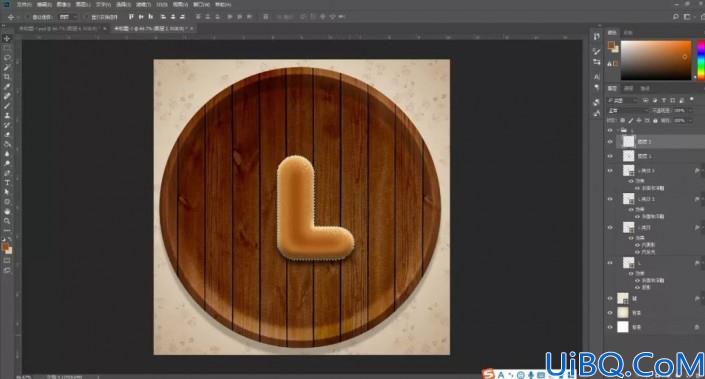Select the Crop tool

pos(7,77)
